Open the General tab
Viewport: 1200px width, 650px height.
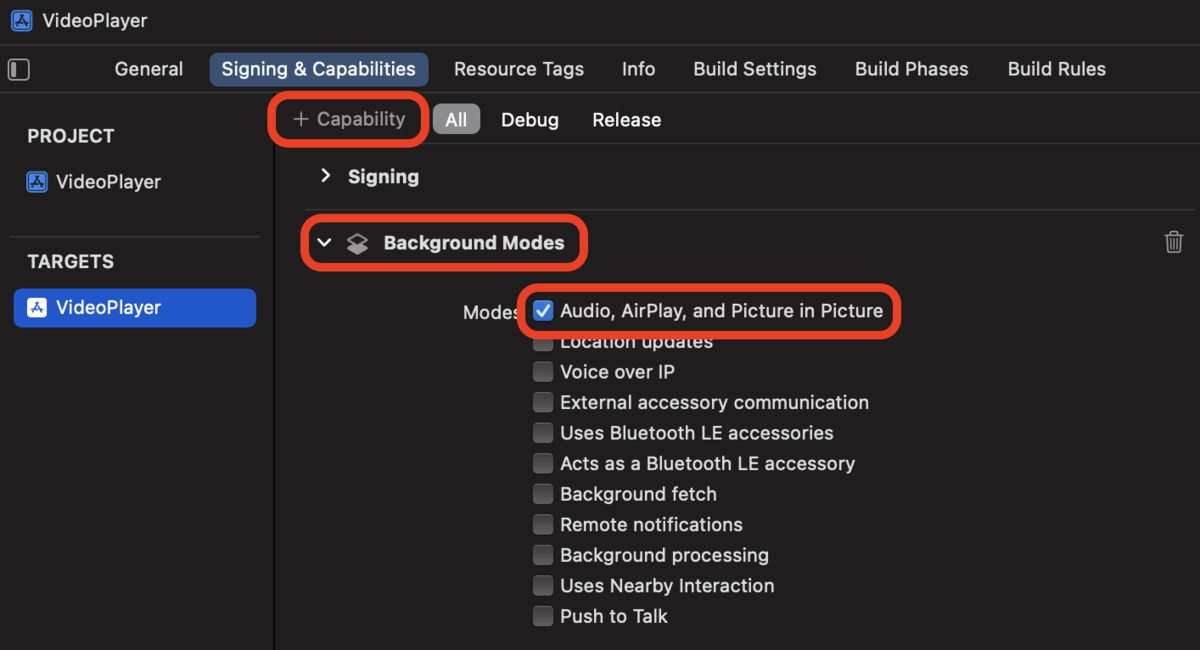[149, 69]
